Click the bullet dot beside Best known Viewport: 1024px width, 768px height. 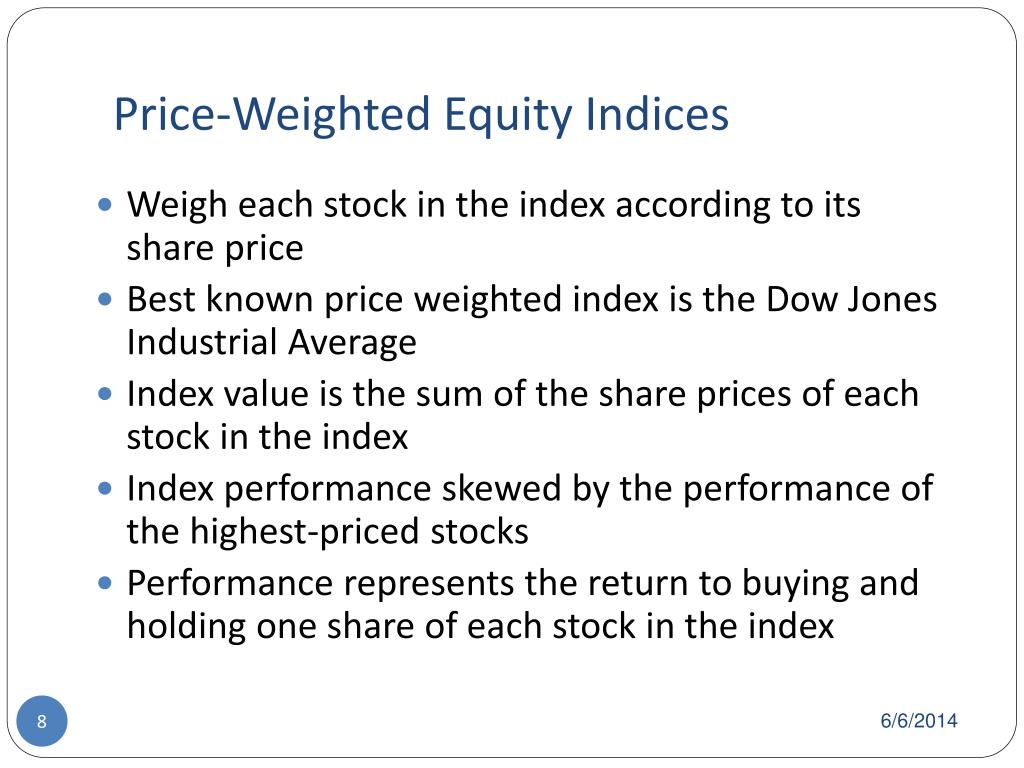tap(104, 300)
